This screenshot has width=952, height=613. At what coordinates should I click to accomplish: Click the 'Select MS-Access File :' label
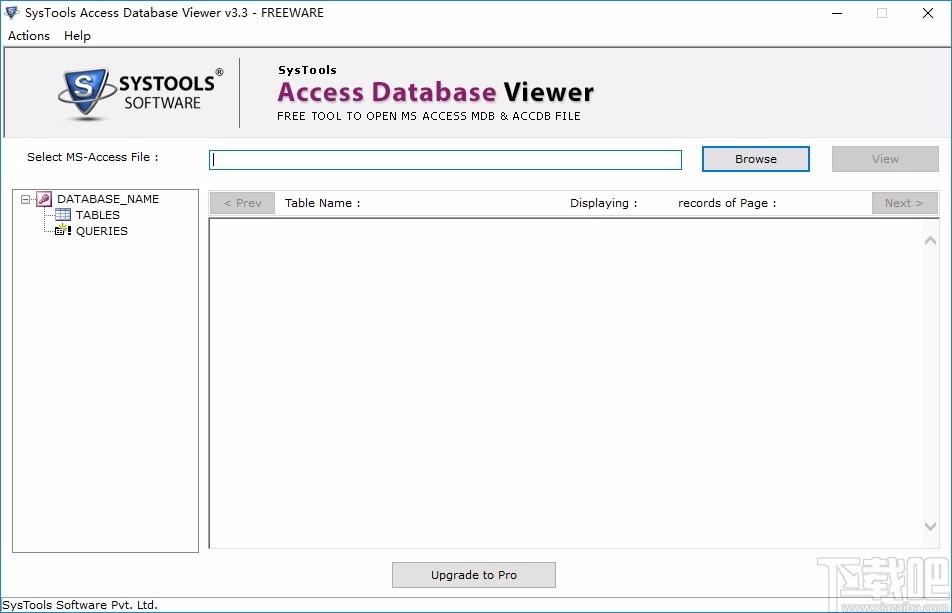92,157
